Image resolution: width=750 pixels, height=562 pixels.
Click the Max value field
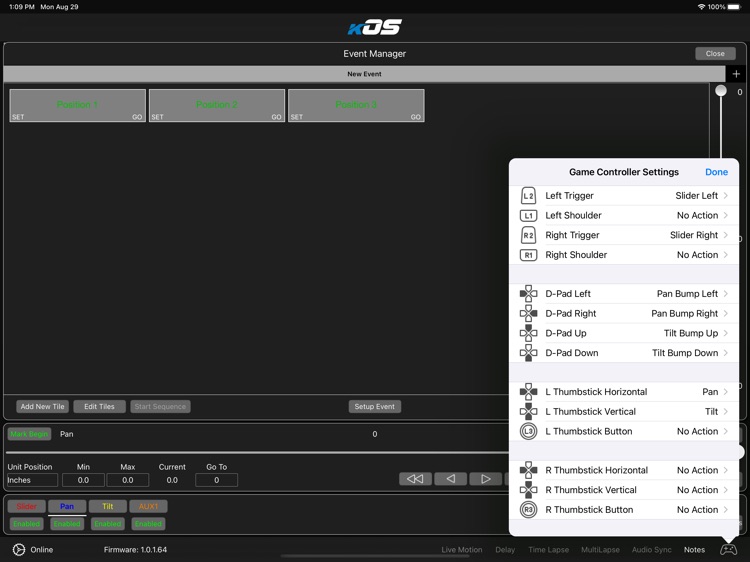[128, 480]
